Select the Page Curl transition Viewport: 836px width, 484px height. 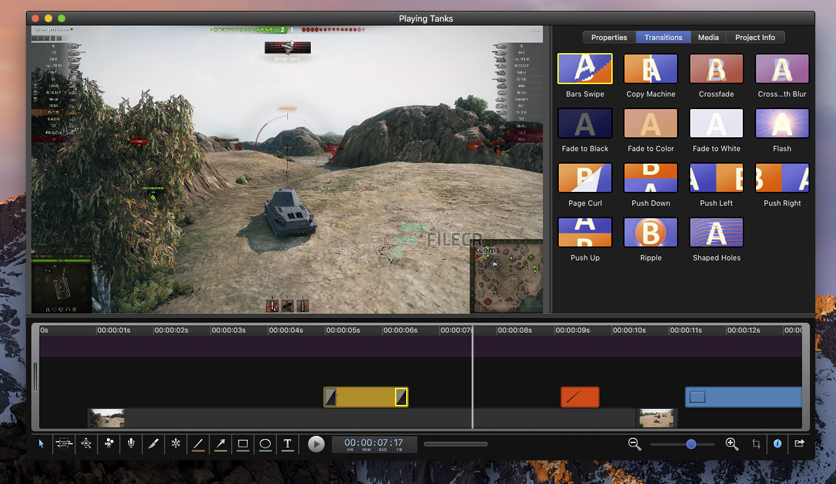click(585, 178)
